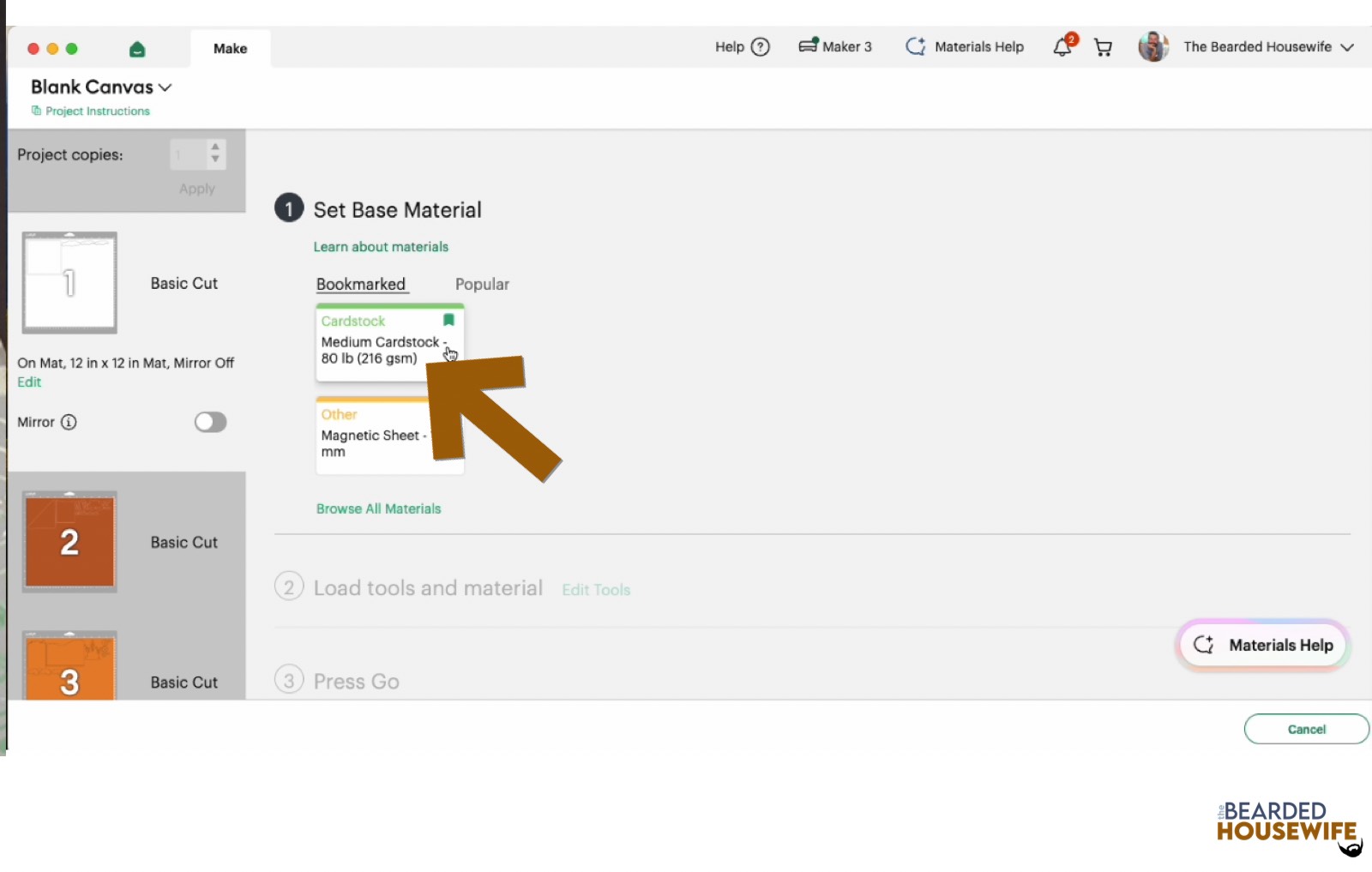Switch to the Bookmarked materials tab
Screen dimensions: 1372x872
[361, 284]
